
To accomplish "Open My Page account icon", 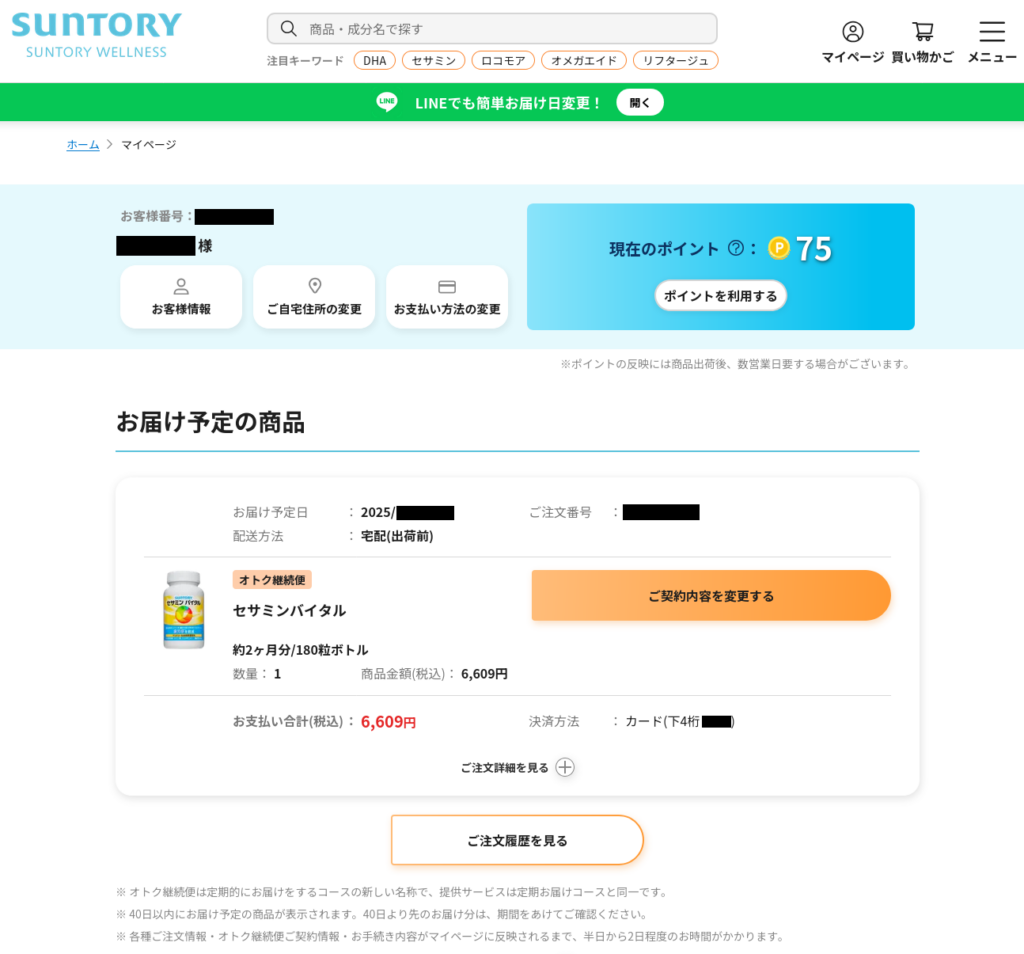I will [x=852, y=32].
